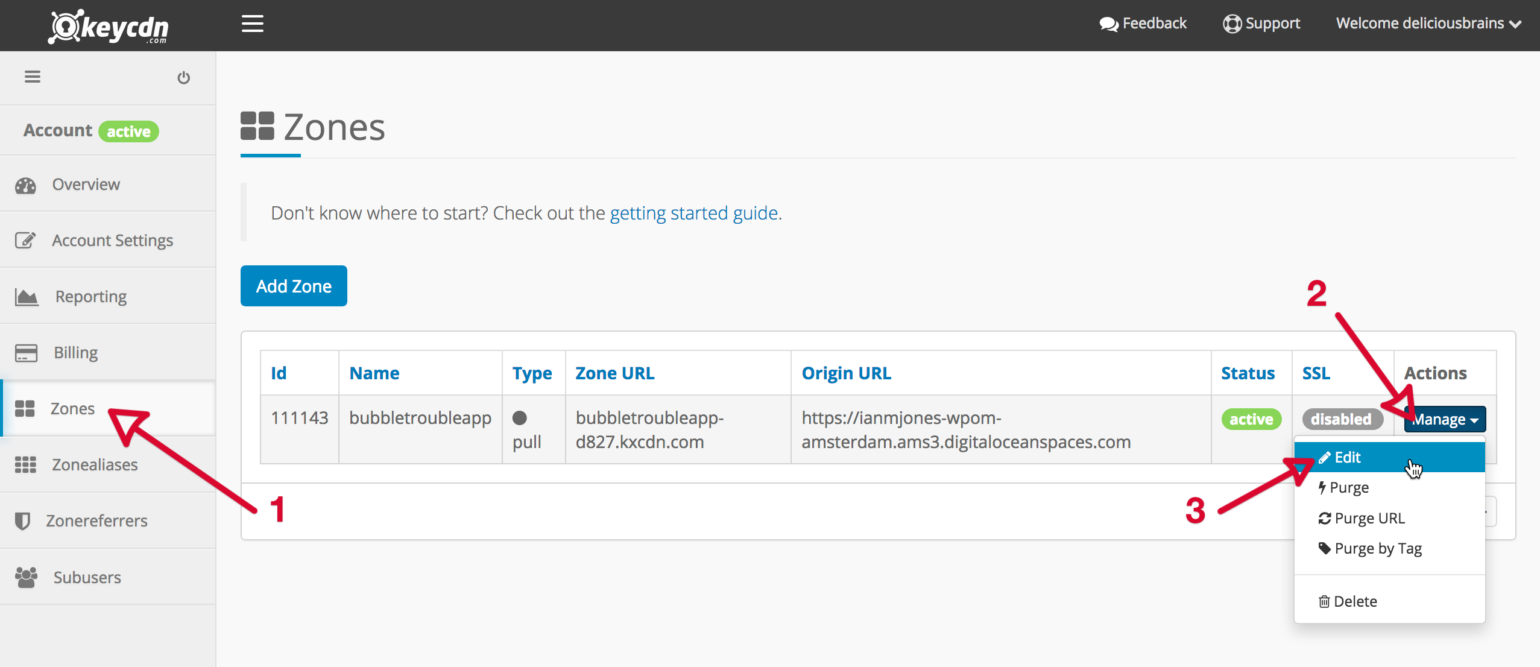Image resolution: width=1540 pixels, height=667 pixels.
Task: Click the active account badge
Action: 128,131
